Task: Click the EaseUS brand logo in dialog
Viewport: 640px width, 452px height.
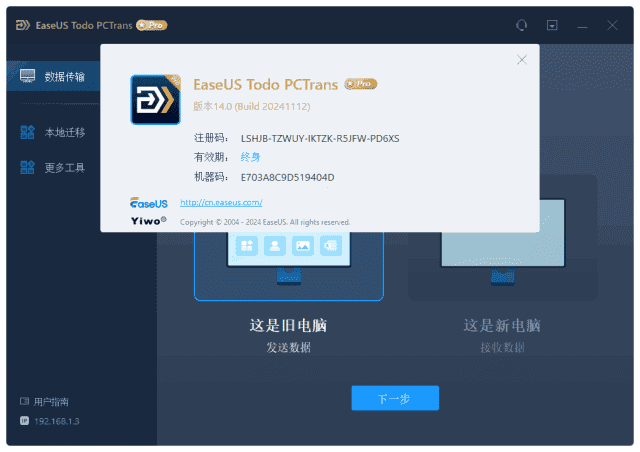Action: click(x=149, y=202)
